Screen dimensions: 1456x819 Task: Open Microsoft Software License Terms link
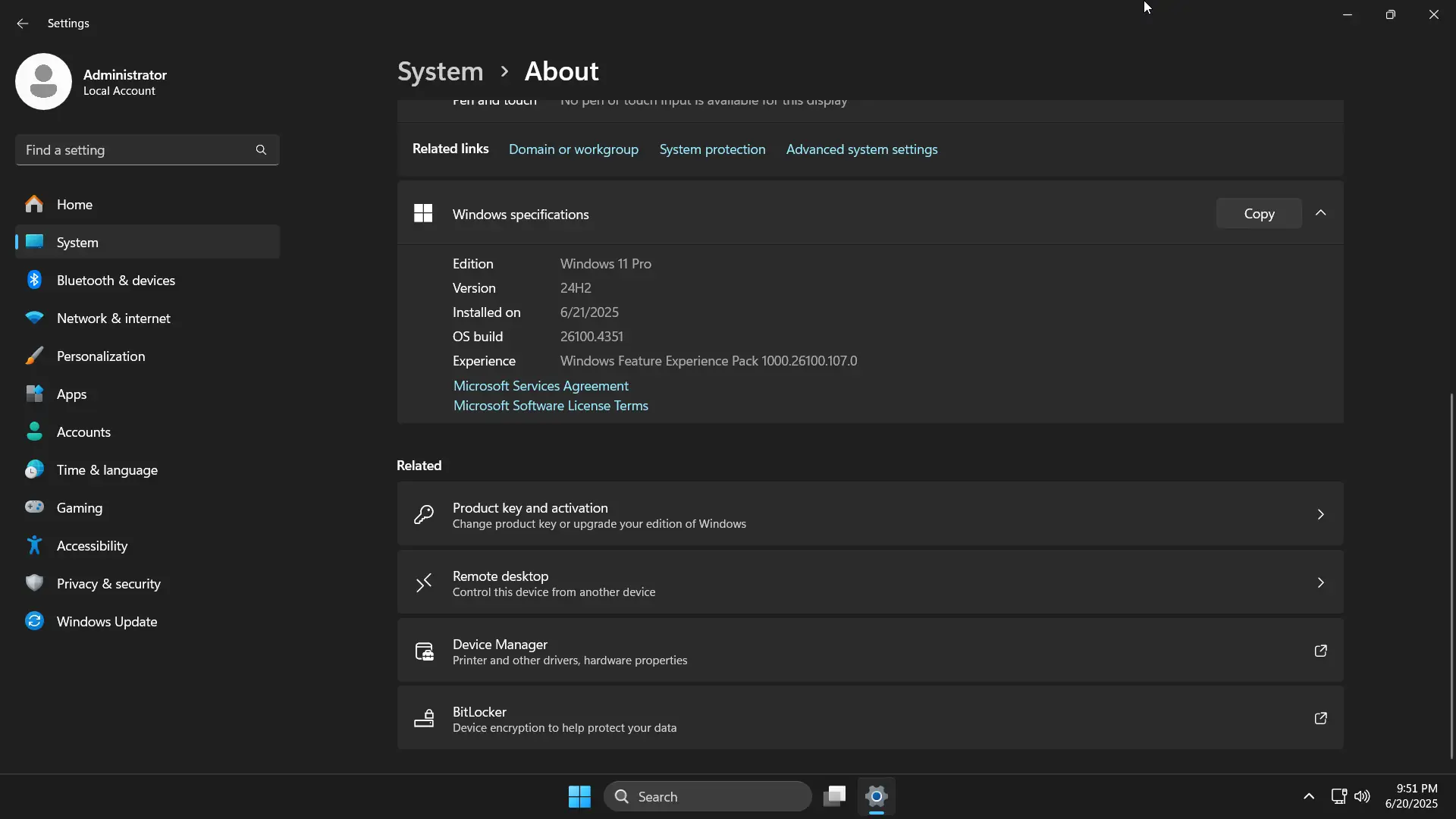pyautogui.click(x=551, y=406)
